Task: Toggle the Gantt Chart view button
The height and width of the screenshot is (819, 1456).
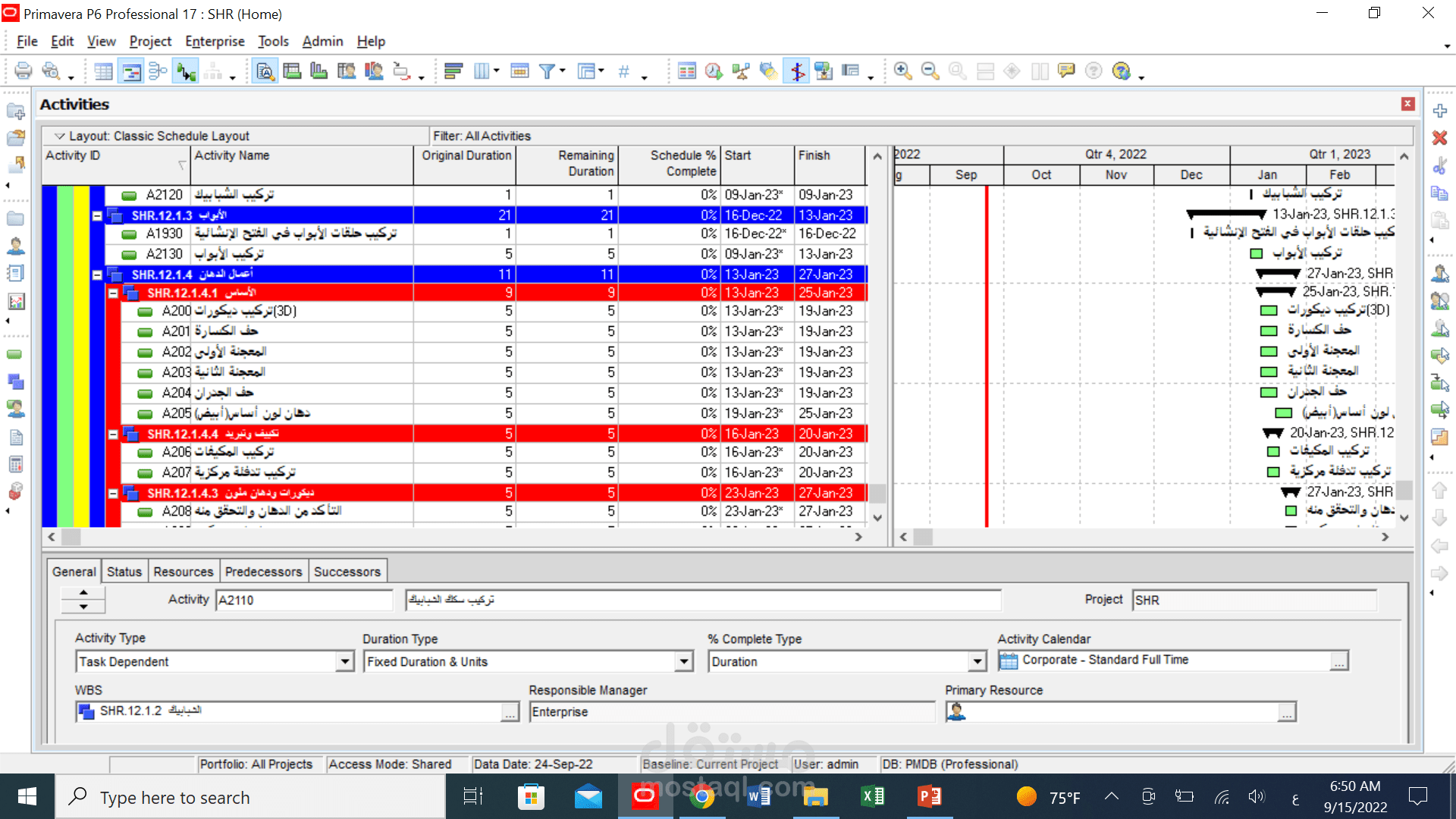Action: pyautogui.click(x=131, y=71)
